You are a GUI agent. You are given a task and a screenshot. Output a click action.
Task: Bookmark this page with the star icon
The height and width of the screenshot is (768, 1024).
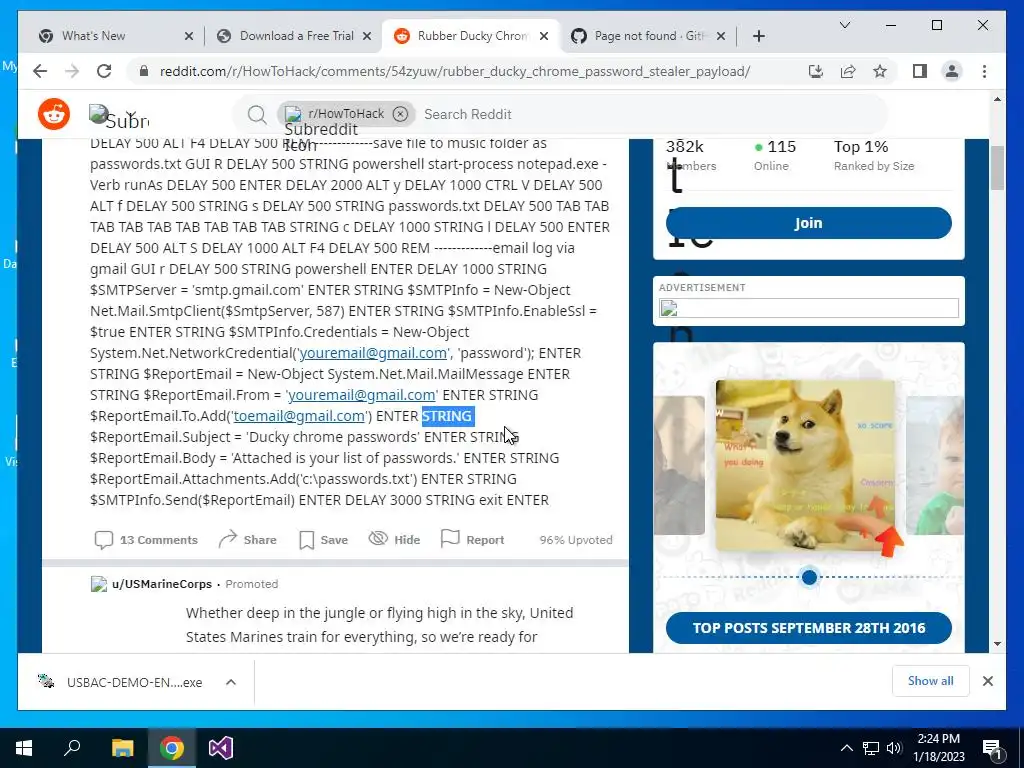tap(880, 71)
